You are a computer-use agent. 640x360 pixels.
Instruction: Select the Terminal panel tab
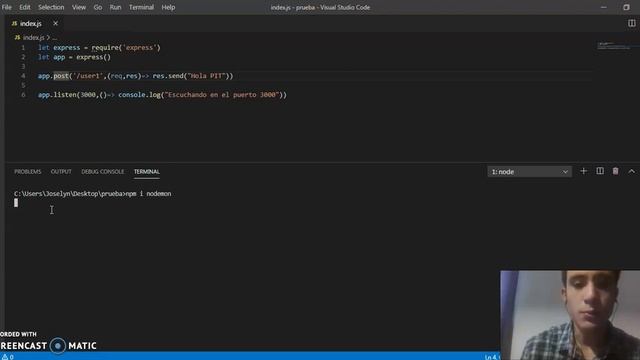pyautogui.click(x=147, y=171)
